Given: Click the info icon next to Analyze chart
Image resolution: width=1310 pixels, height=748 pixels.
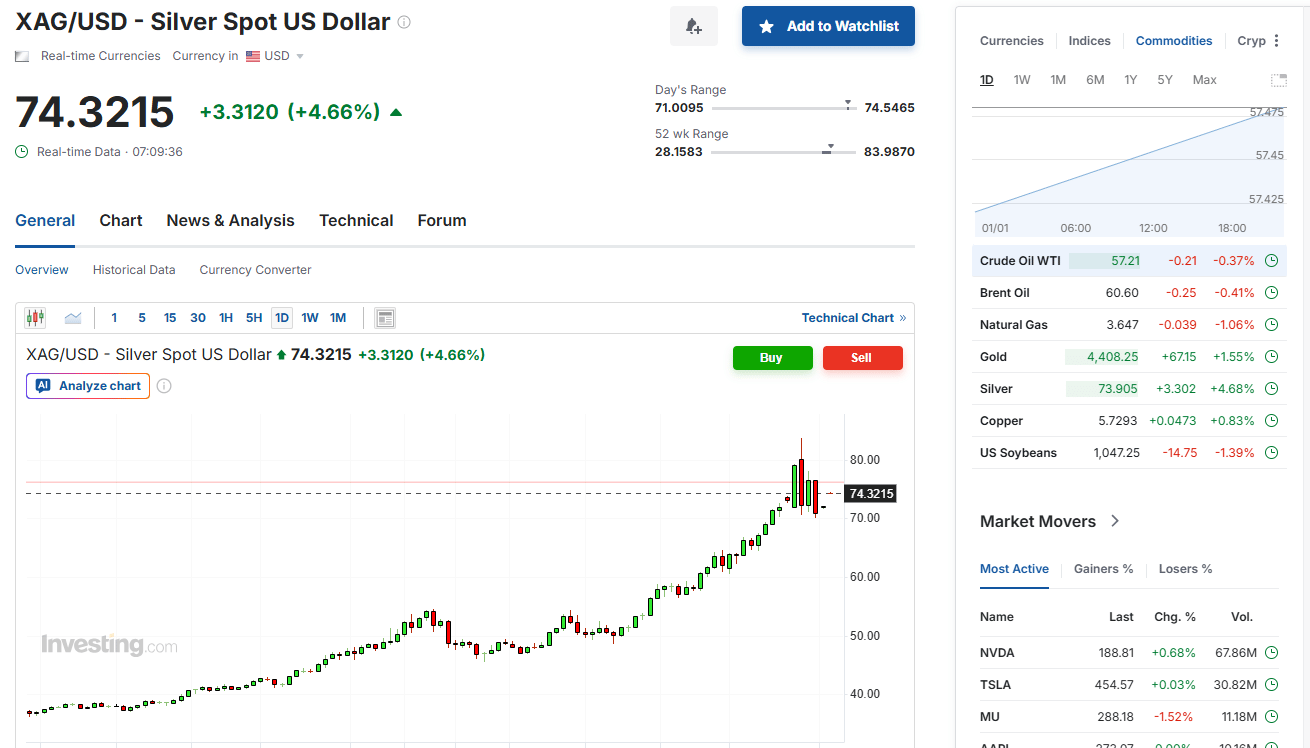Looking at the screenshot, I should [x=164, y=386].
